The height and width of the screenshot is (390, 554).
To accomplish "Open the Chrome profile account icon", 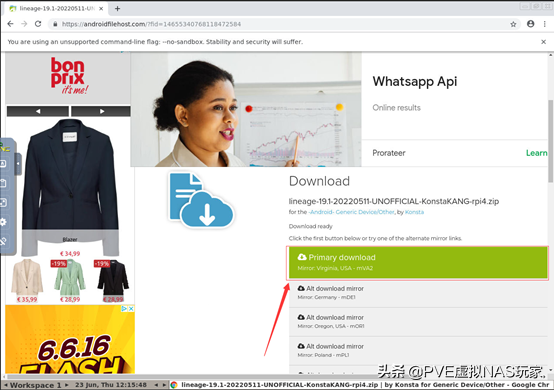I will point(530,24).
